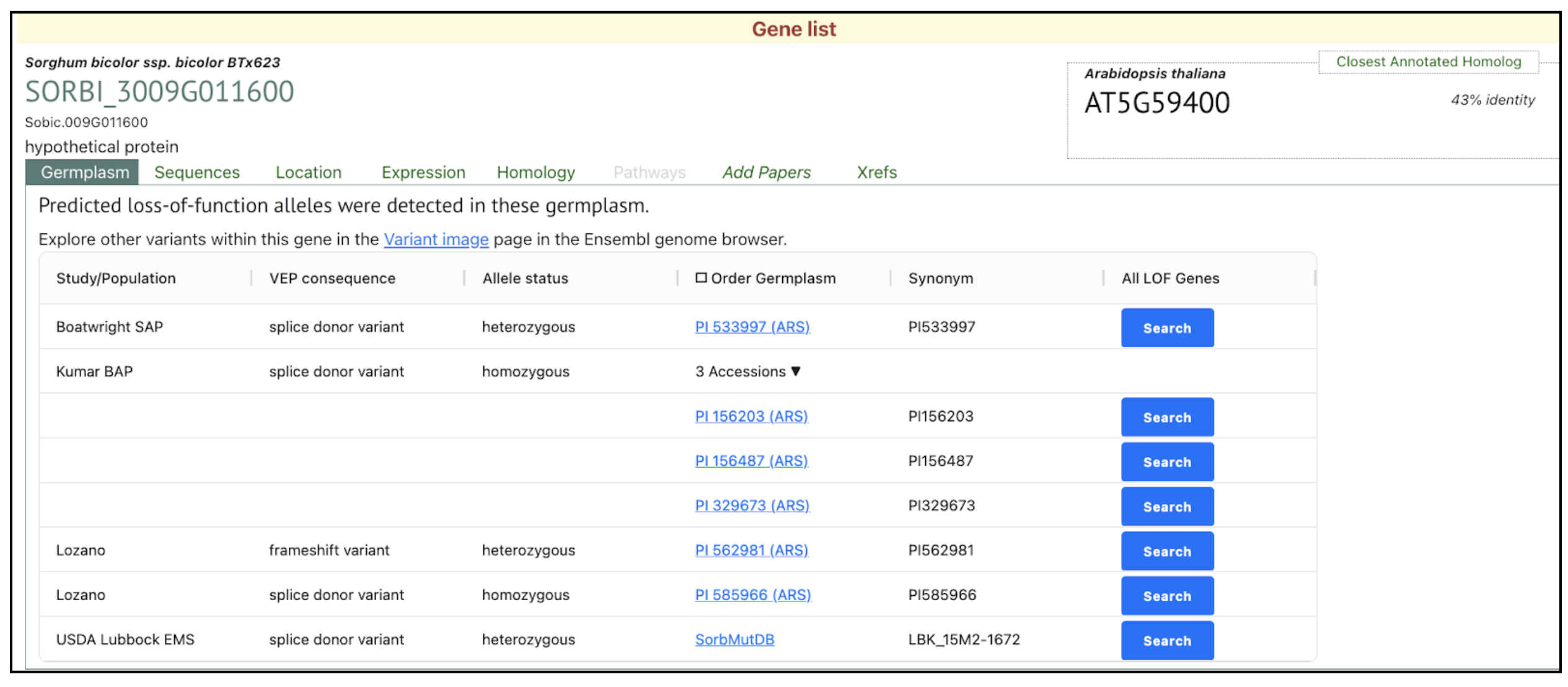This screenshot has width=1568, height=687.
Task: Click Search for the PI585966 row
Action: coord(1167,596)
